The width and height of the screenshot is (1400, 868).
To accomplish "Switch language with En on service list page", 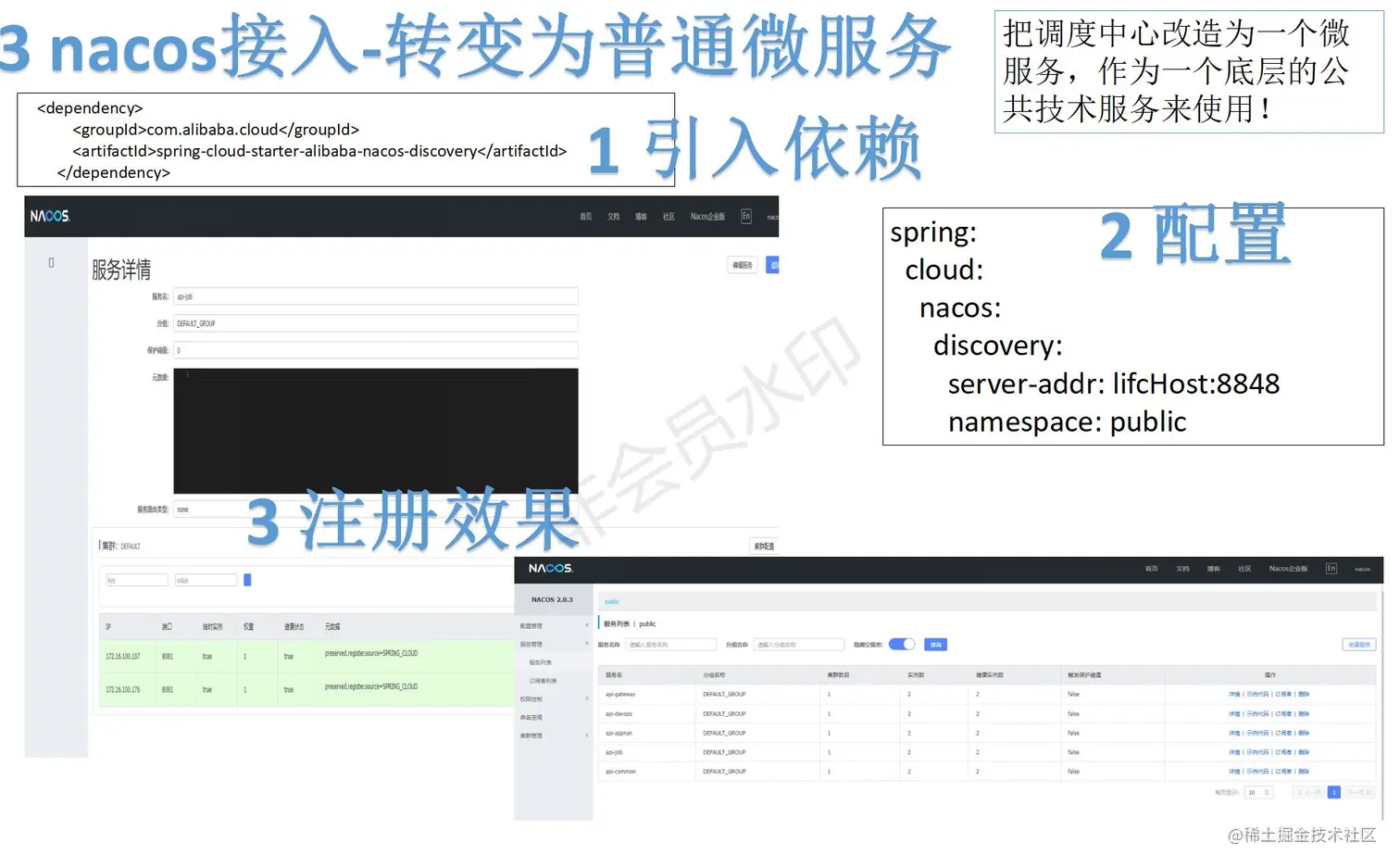I will (1331, 568).
